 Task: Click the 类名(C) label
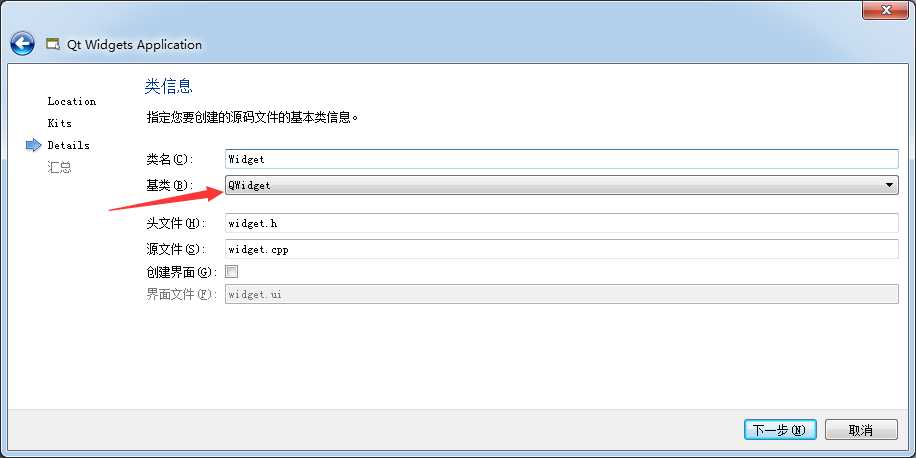169,159
